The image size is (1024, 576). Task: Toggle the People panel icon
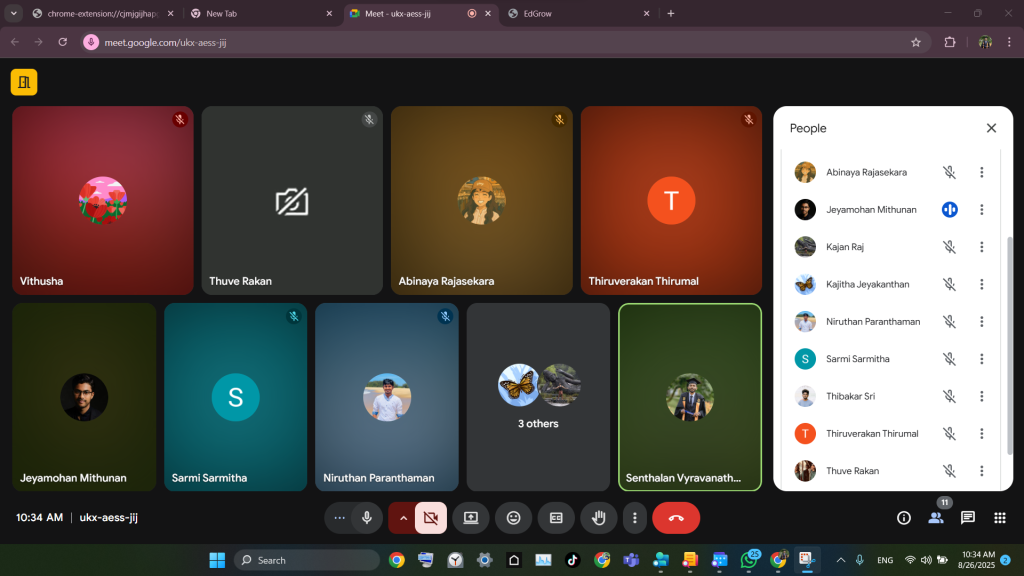pyautogui.click(x=936, y=518)
